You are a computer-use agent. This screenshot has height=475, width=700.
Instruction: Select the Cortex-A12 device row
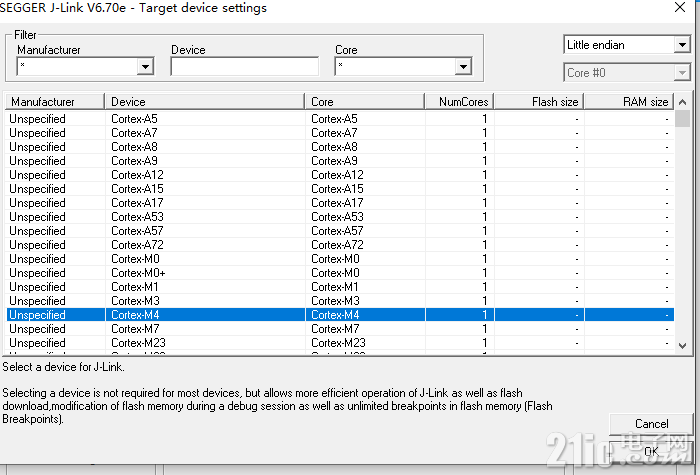tap(340, 175)
